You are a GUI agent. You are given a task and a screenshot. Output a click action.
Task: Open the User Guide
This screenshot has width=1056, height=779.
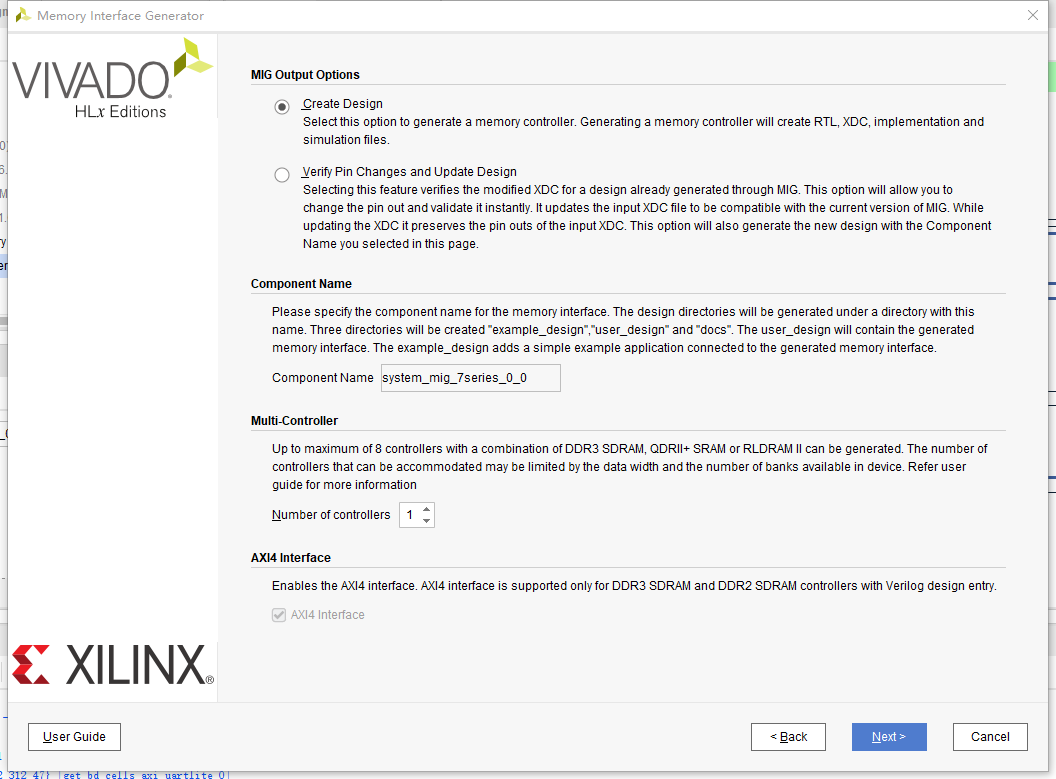74,736
